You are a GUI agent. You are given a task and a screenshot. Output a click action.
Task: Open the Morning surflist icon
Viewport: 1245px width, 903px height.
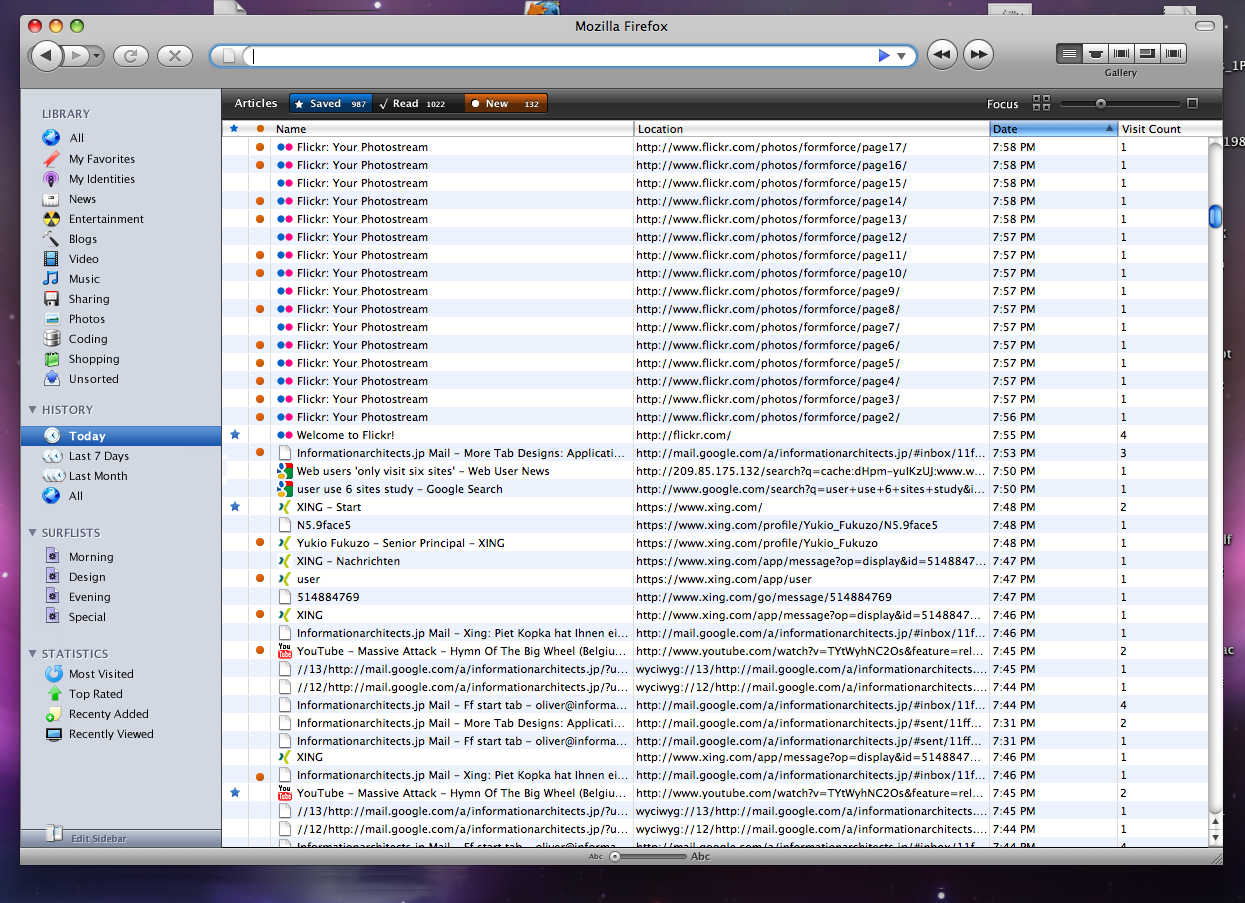[52, 556]
